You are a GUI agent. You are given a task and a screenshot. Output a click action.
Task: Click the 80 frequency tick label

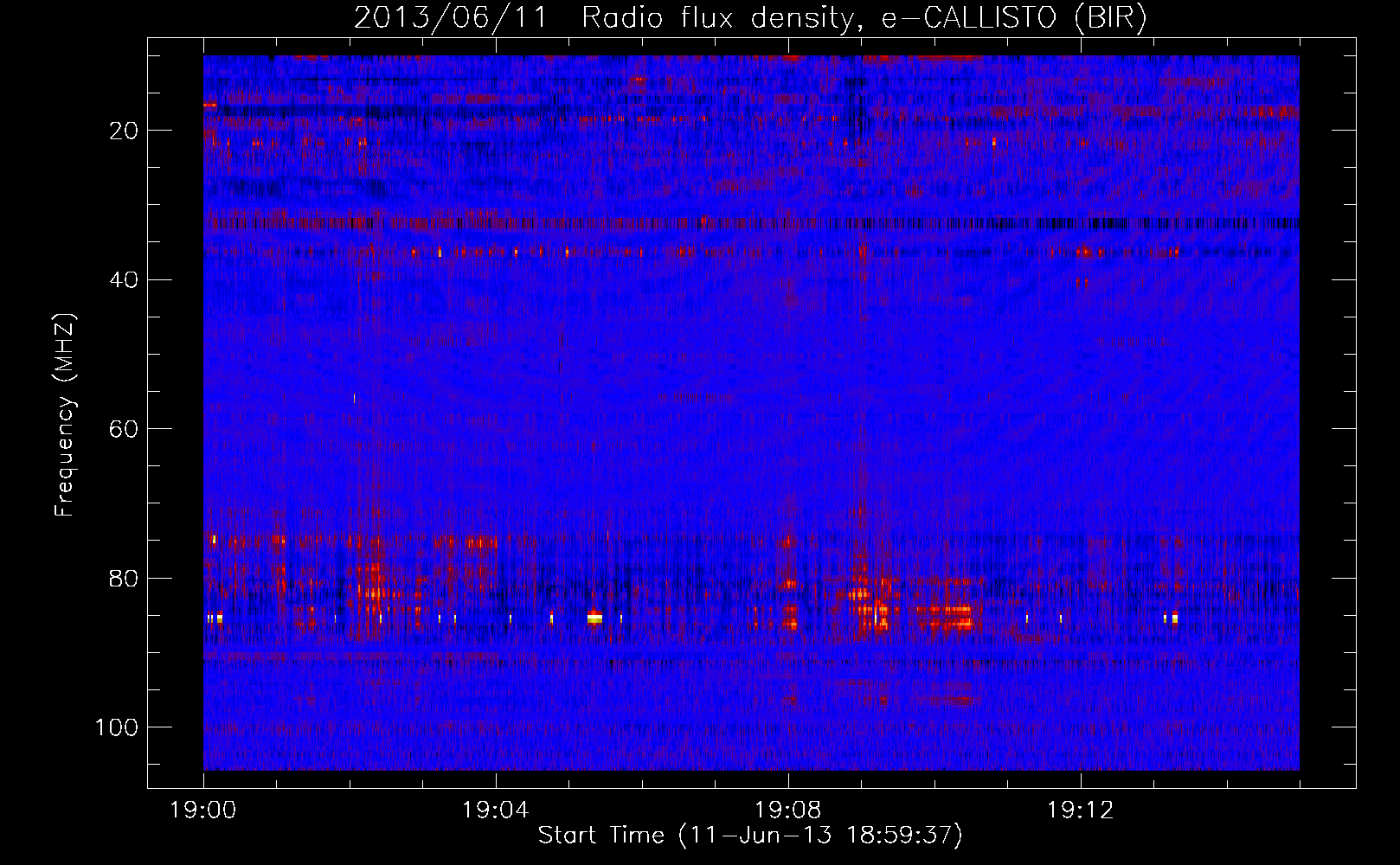pos(125,578)
